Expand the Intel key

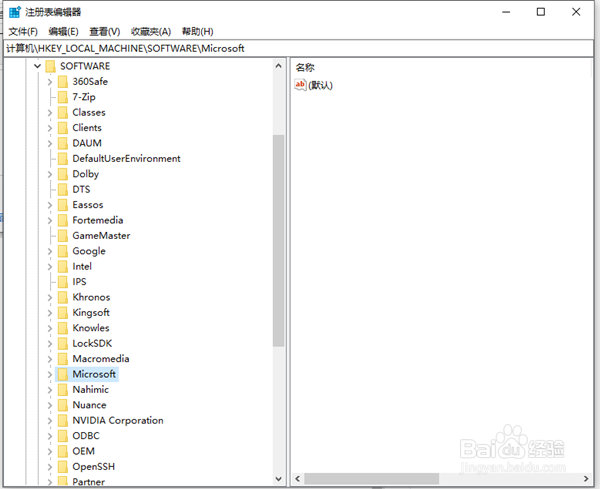[50, 267]
